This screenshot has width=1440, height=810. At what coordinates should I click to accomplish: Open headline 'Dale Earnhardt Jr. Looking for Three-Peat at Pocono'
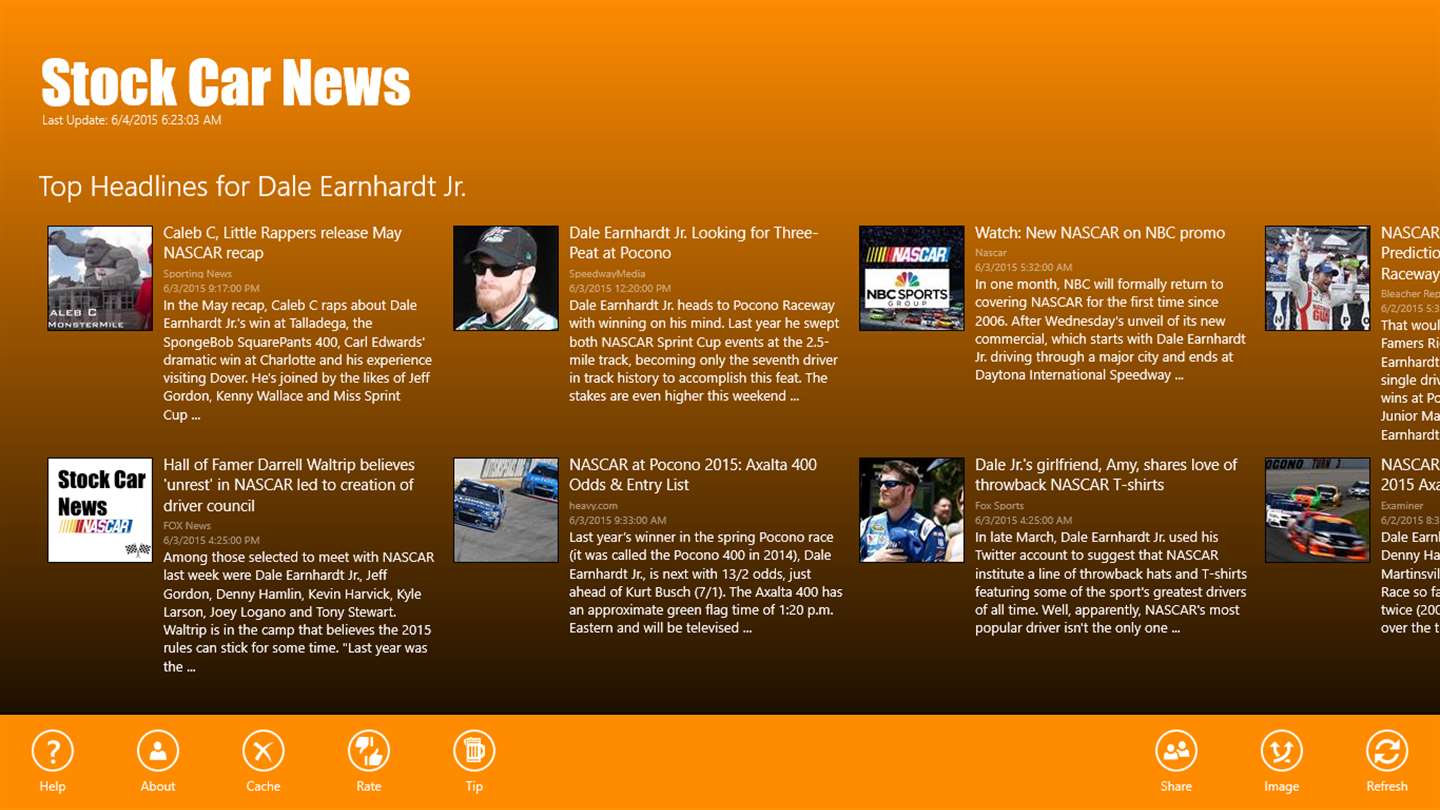pos(694,243)
